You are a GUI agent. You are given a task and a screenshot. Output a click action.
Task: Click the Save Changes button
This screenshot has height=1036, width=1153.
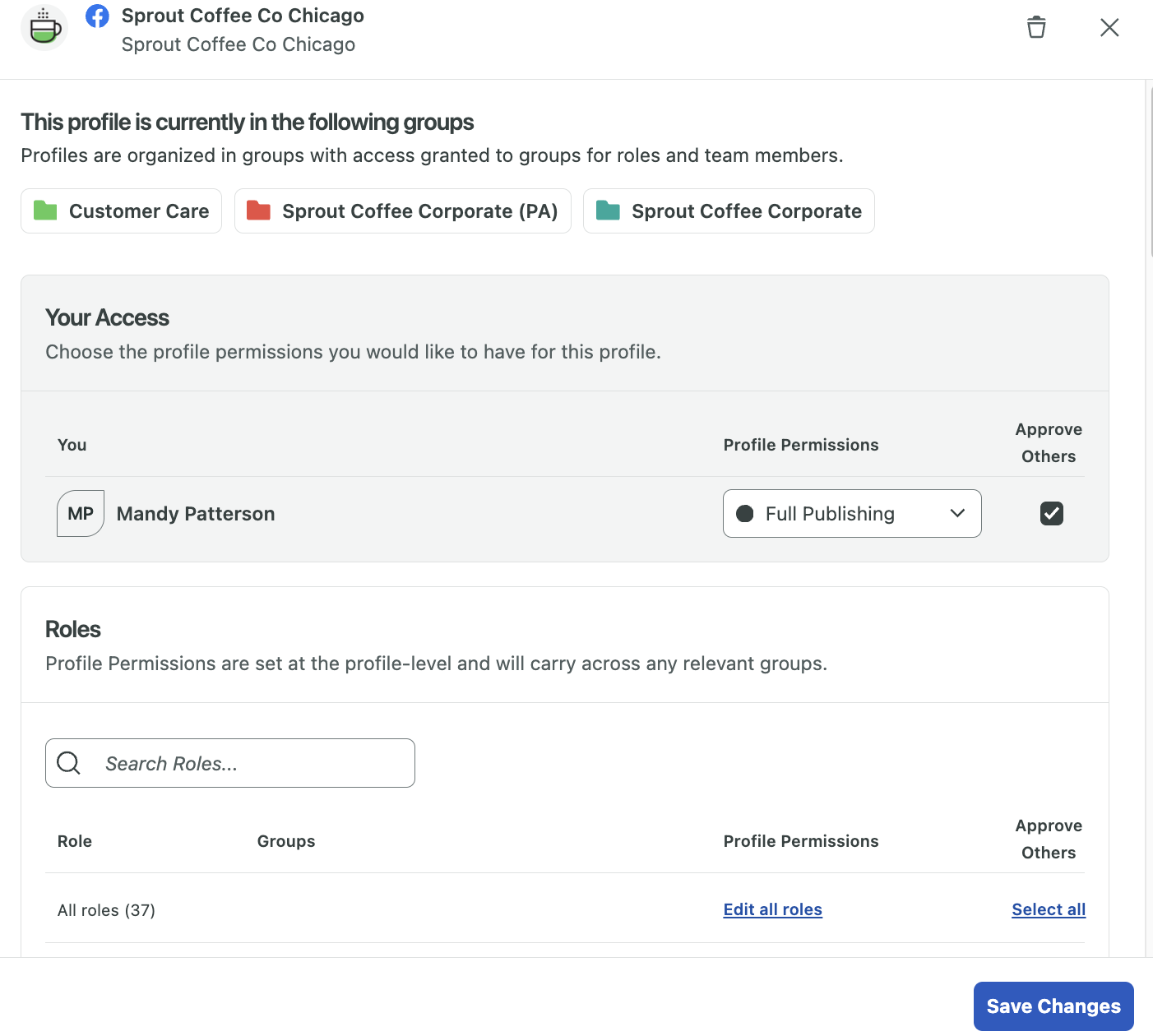[x=1053, y=1006]
